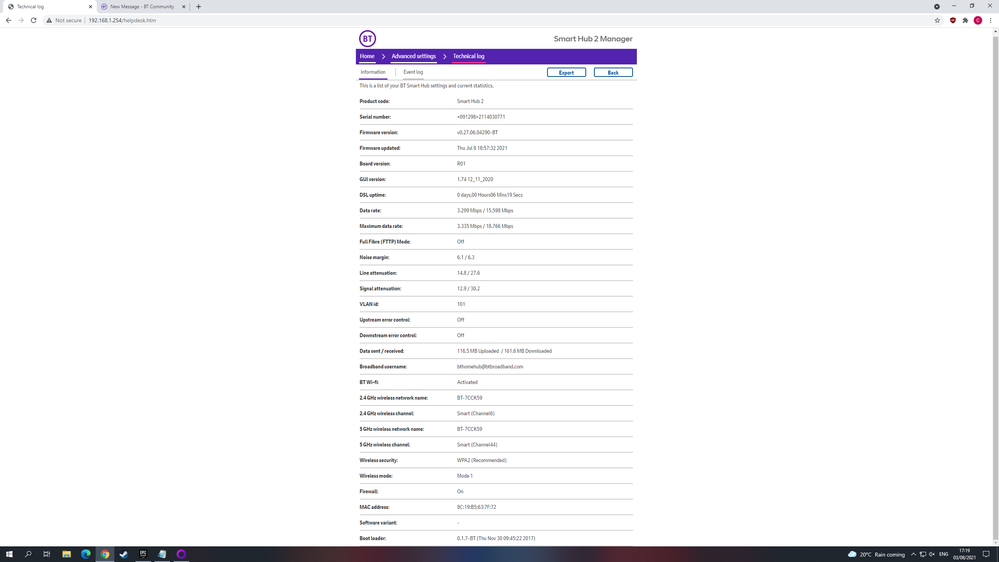
Task: Show hidden system tray icons
Action: point(913,554)
